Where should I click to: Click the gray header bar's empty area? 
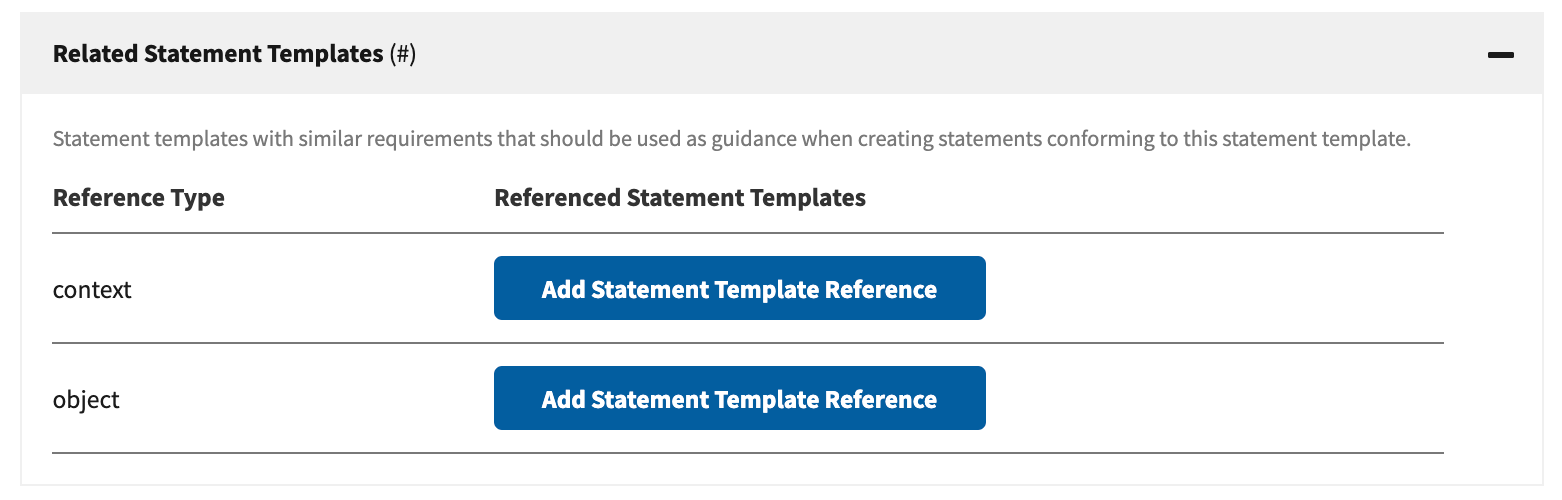pyautogui.click(x=900, y=54)
